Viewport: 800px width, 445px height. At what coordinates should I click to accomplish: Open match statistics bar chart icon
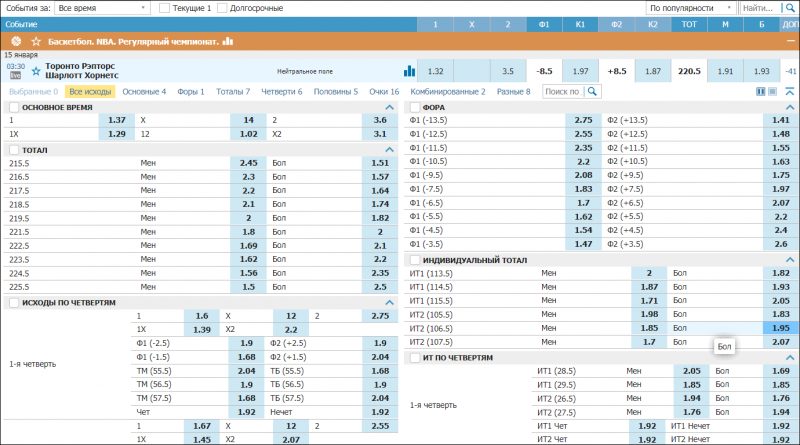coord(409,71)
